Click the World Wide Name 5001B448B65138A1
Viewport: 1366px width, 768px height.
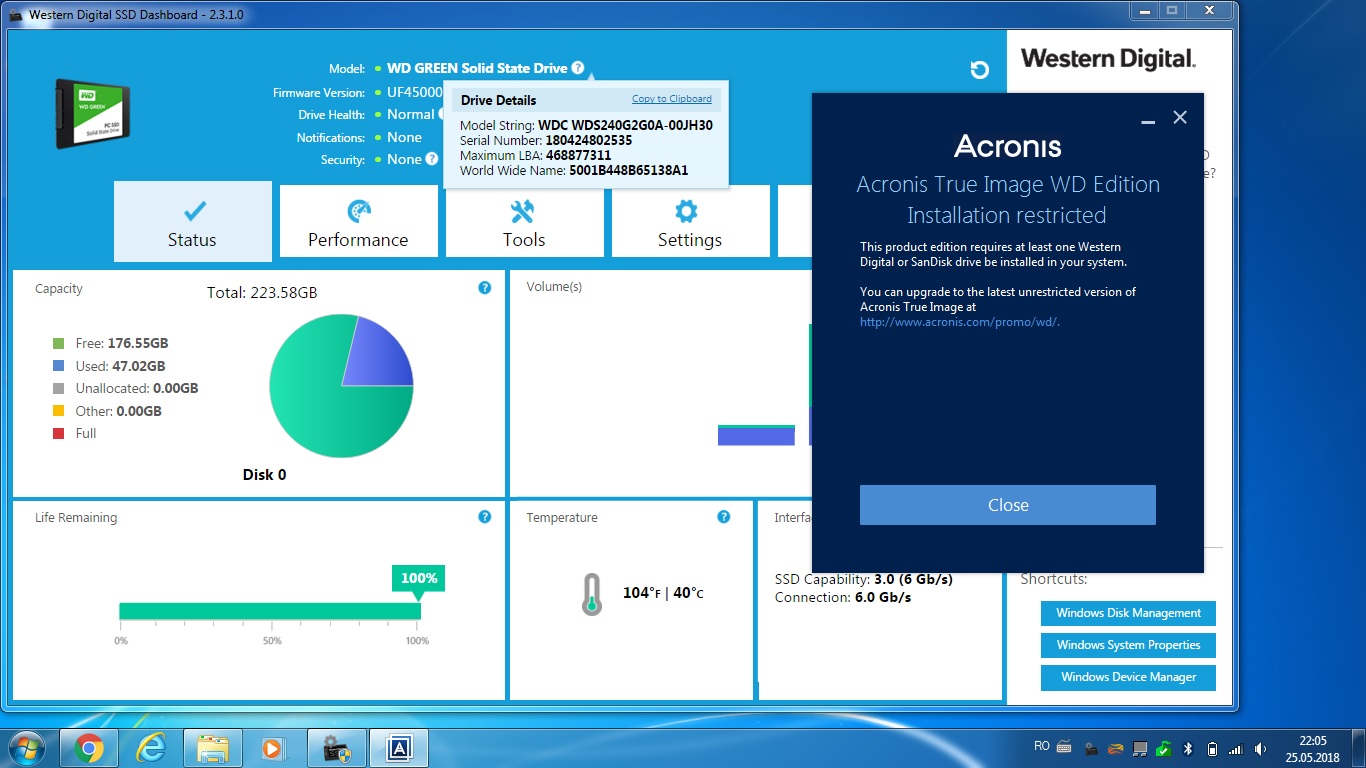tap(629, 171)
